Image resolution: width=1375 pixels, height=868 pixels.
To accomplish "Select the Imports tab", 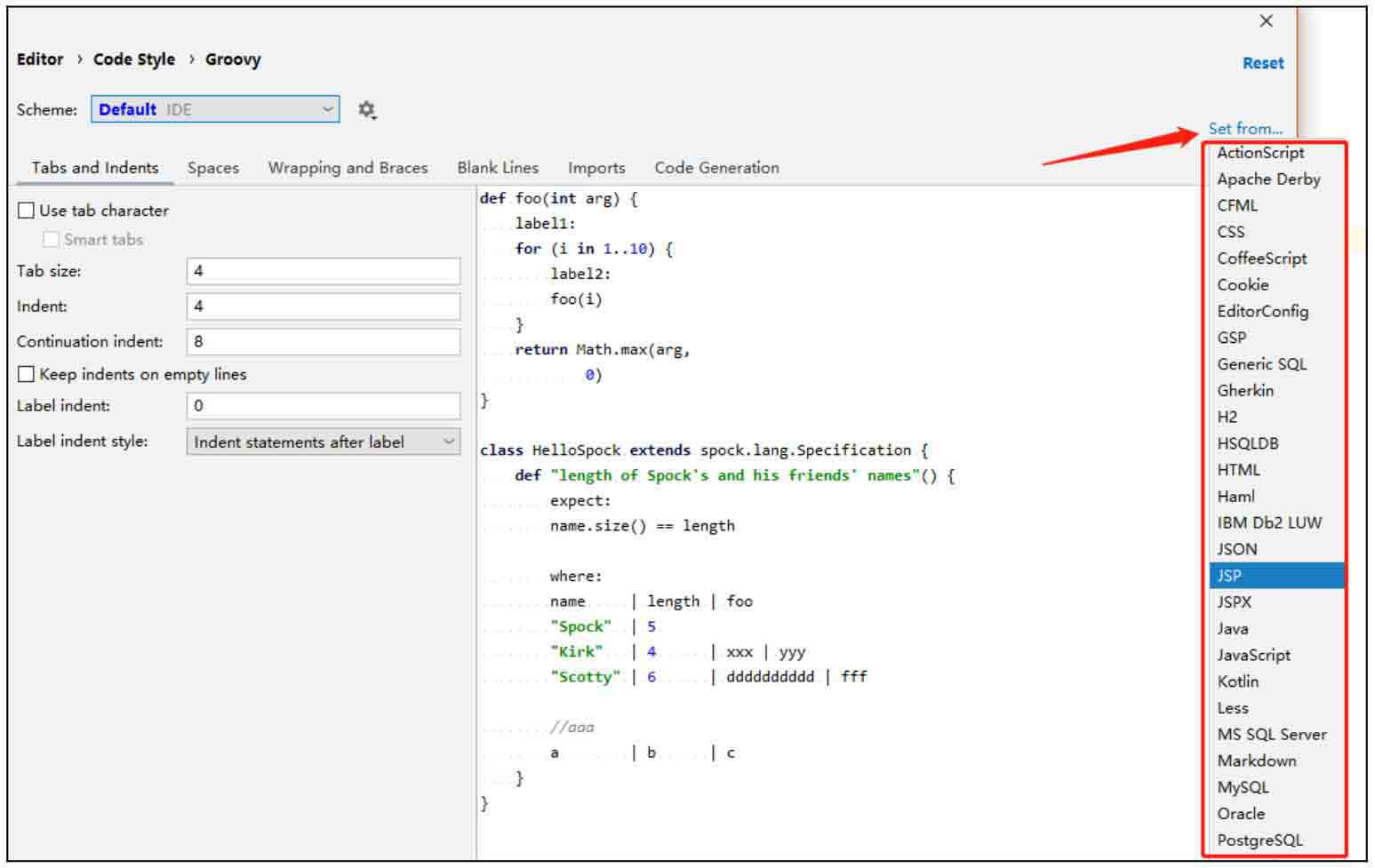I will click(x=596, y=168).
